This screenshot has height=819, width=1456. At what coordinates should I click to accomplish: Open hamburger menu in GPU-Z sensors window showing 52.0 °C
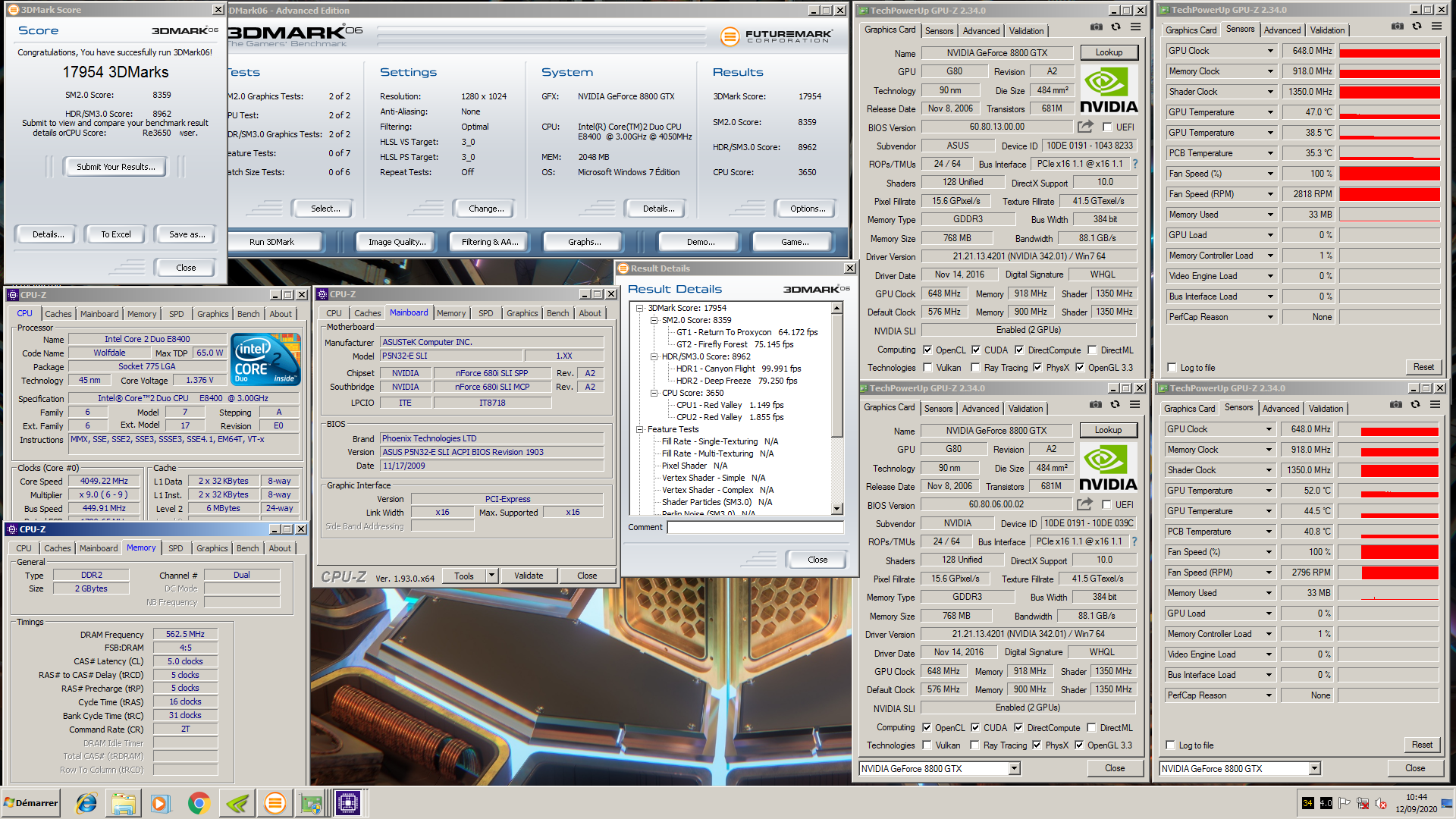[1435, 405]
